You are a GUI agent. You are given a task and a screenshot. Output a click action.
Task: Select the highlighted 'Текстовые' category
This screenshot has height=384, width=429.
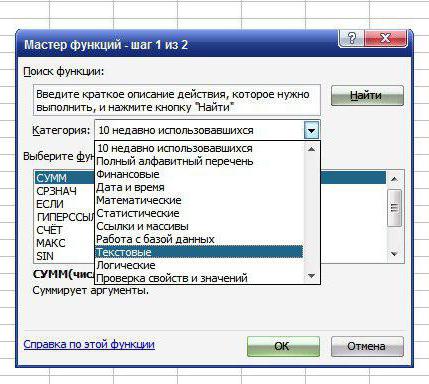pos(199,252)
